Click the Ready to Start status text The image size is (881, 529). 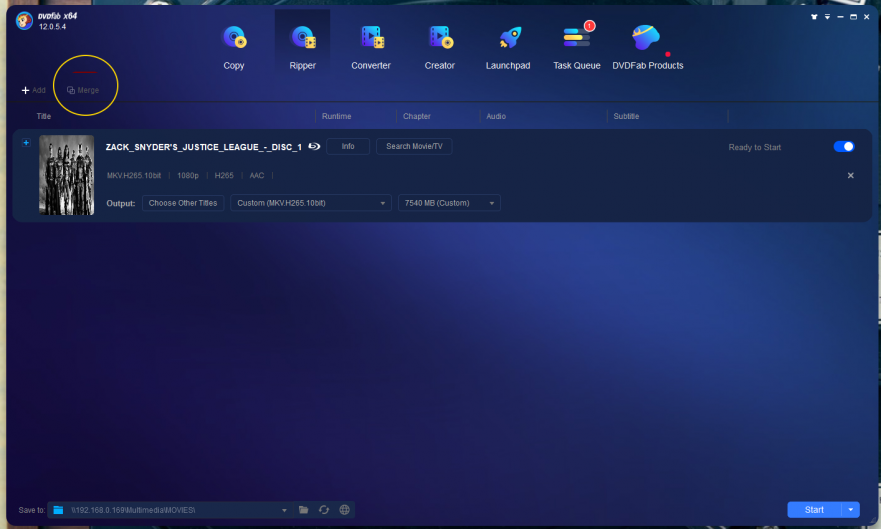[x=755, y=147]
